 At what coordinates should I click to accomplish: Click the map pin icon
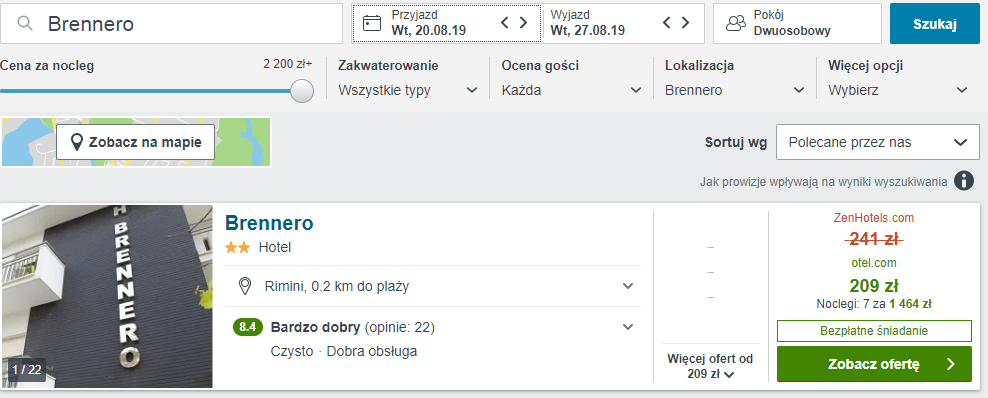tap(78, 143)
